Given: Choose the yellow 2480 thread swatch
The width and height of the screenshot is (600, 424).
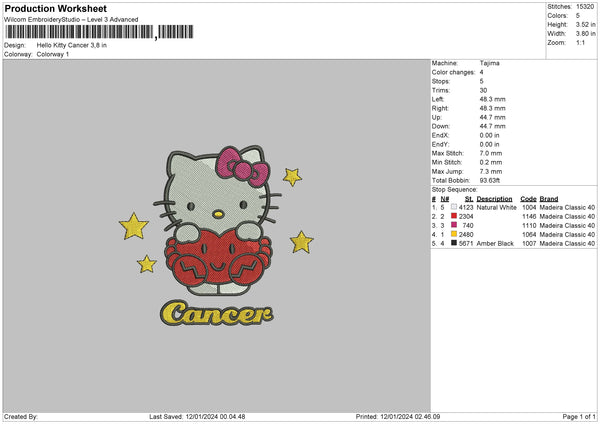Looking at the screenshot, I should pos(455,234).
